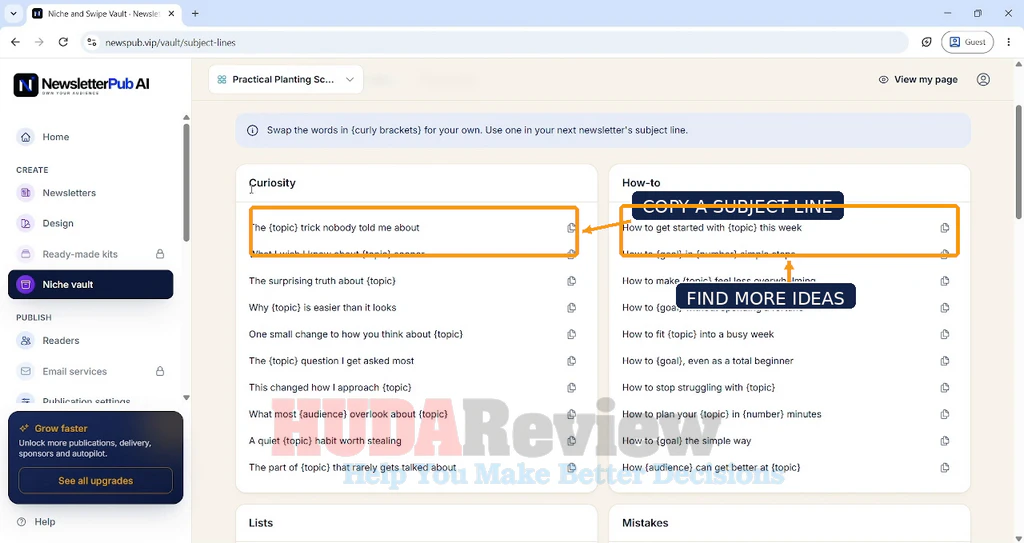Open locked Ready-made kits item

[x=91, y=254]
